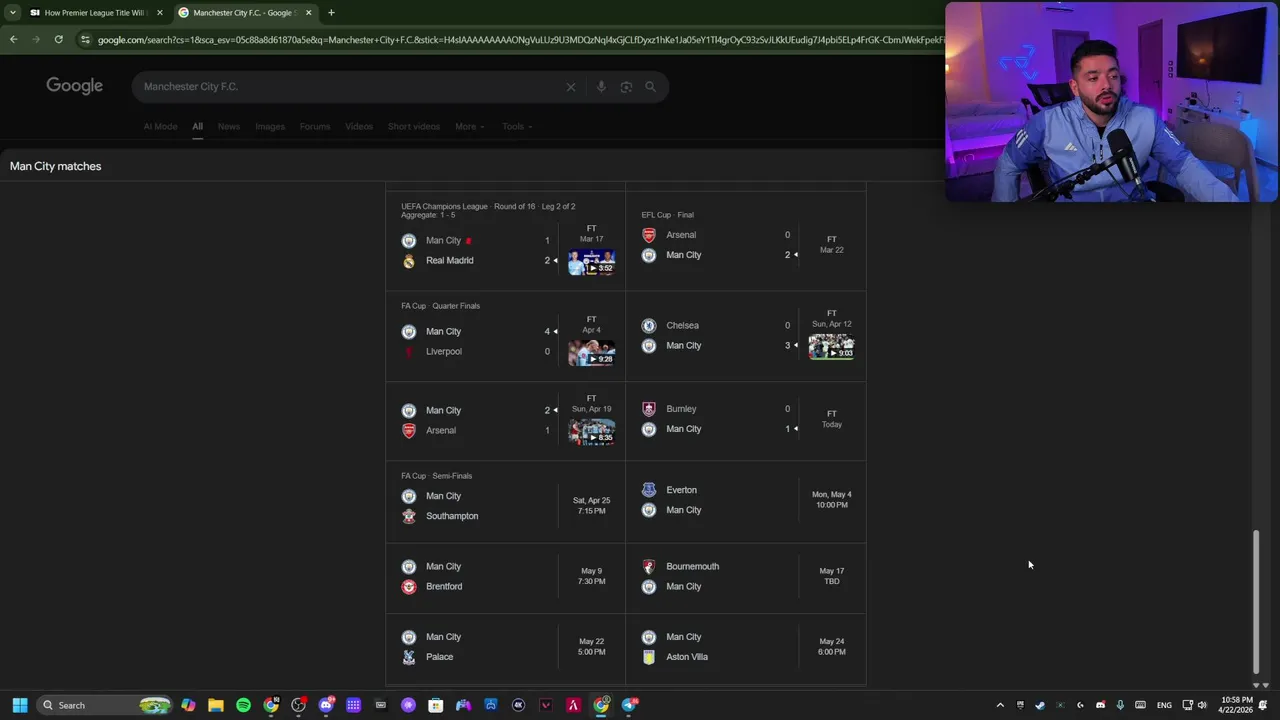1280x720 pixels.
Task: Expand the More dropdown
Action: pyautogui.click(x=469, y=126)
